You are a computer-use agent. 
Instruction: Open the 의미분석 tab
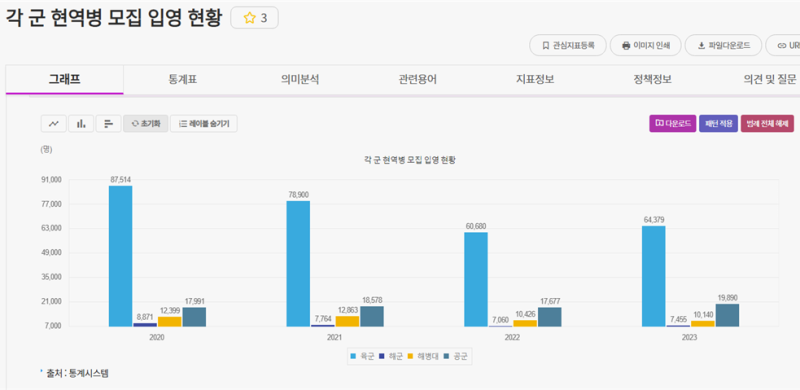[x=300, y=80]
